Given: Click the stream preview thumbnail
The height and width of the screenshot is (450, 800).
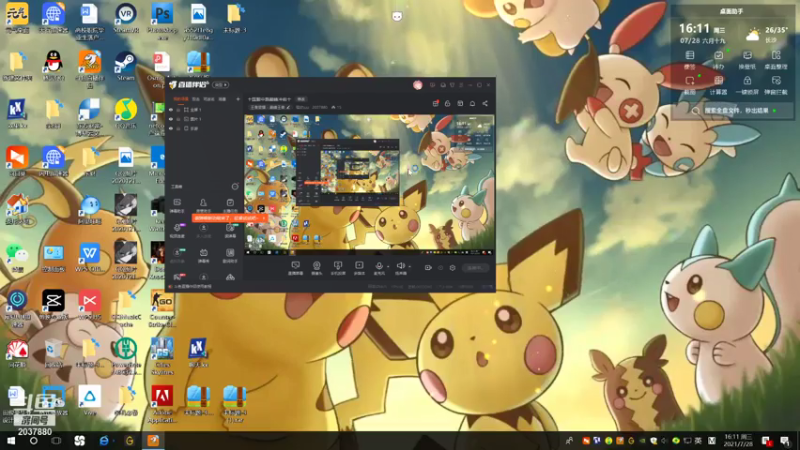Looking at the screenshot, I should [369, 184].
